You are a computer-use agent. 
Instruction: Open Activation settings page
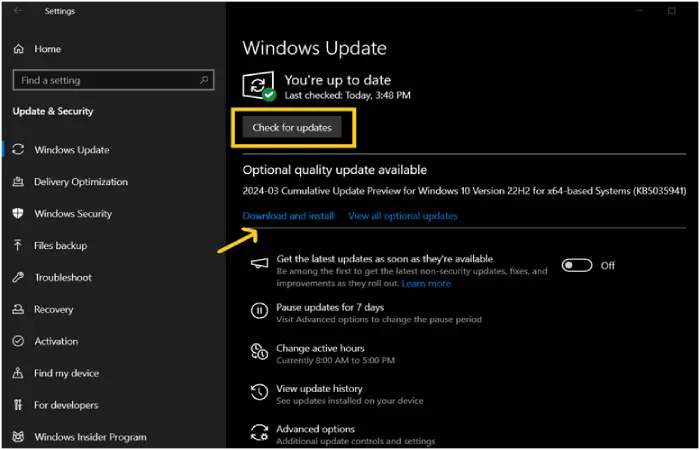coord(56,342)
